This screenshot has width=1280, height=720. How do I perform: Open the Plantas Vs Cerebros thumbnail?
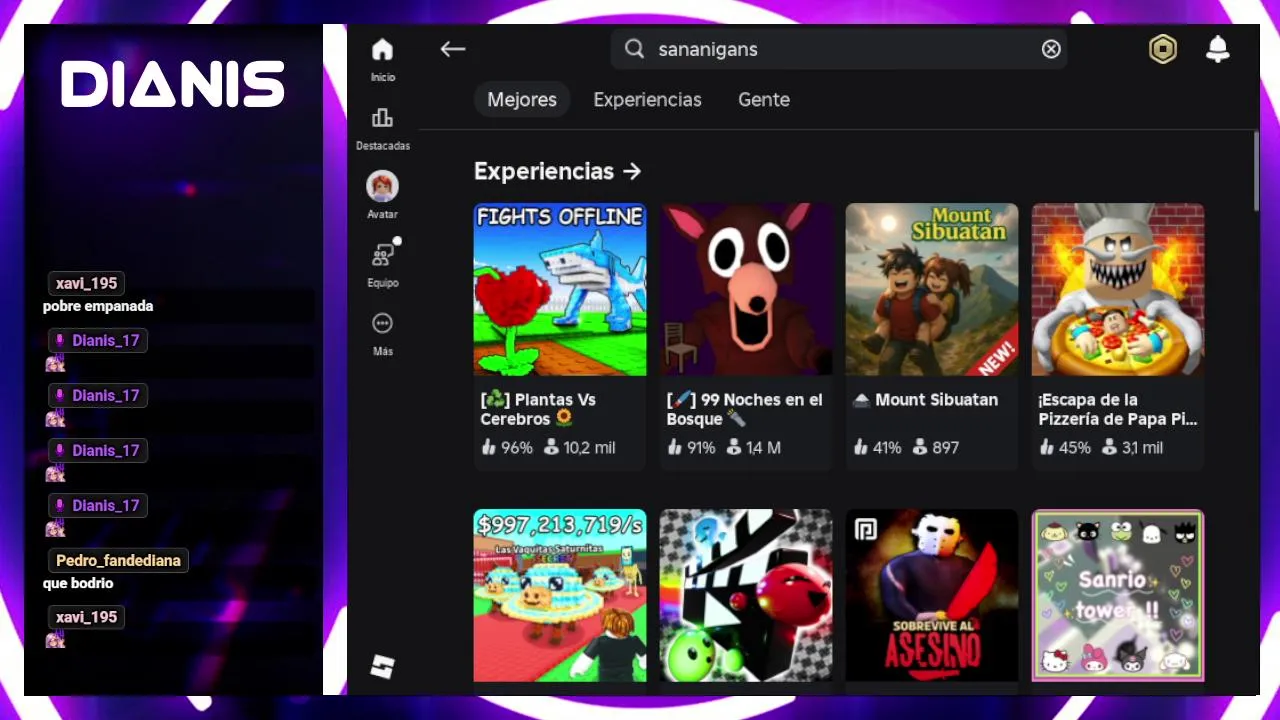[560, 290]
